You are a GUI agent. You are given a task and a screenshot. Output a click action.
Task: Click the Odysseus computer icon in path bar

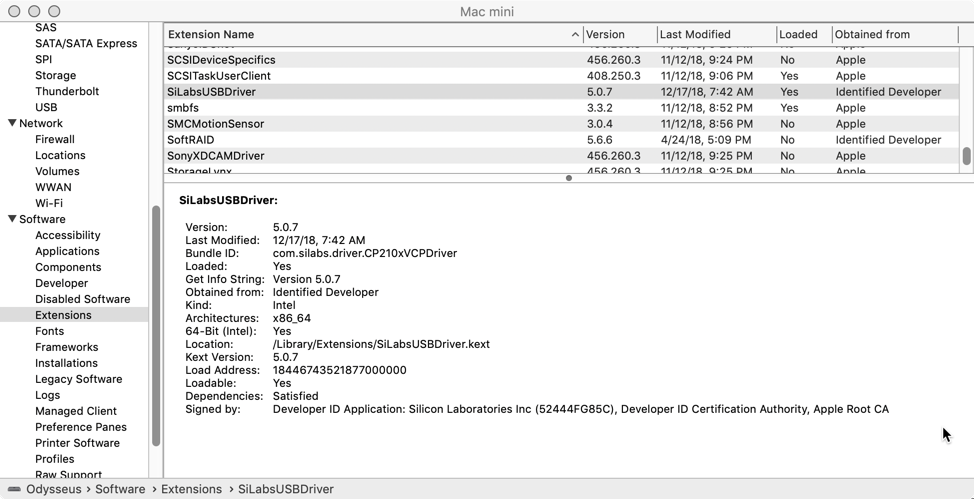pyautogui.click(x=14, y=489)
